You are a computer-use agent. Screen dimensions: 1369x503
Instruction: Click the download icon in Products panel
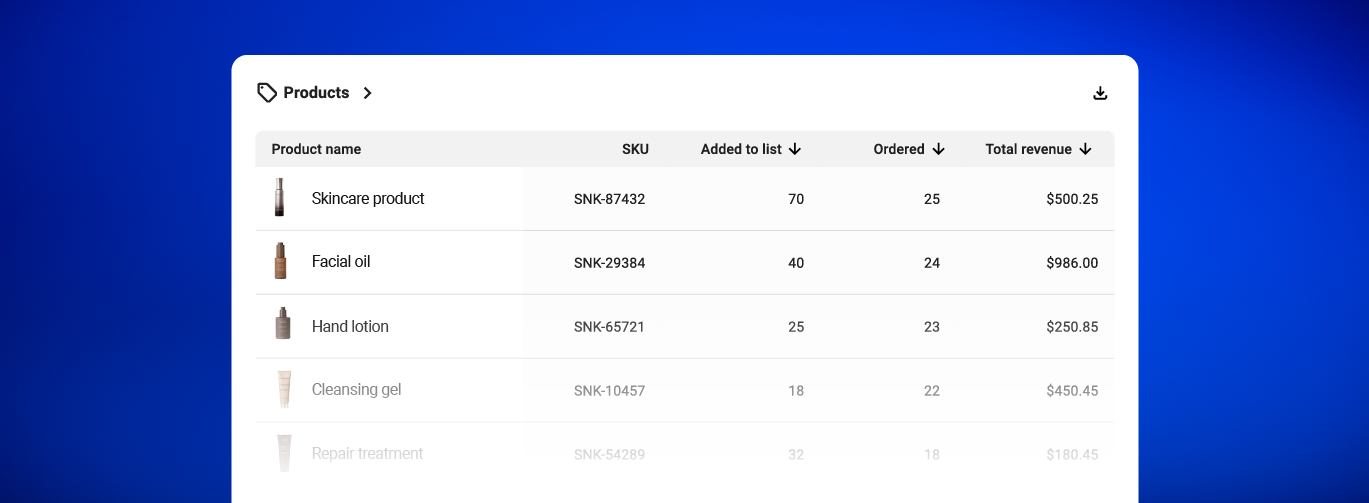click(x=1100, y=93)
